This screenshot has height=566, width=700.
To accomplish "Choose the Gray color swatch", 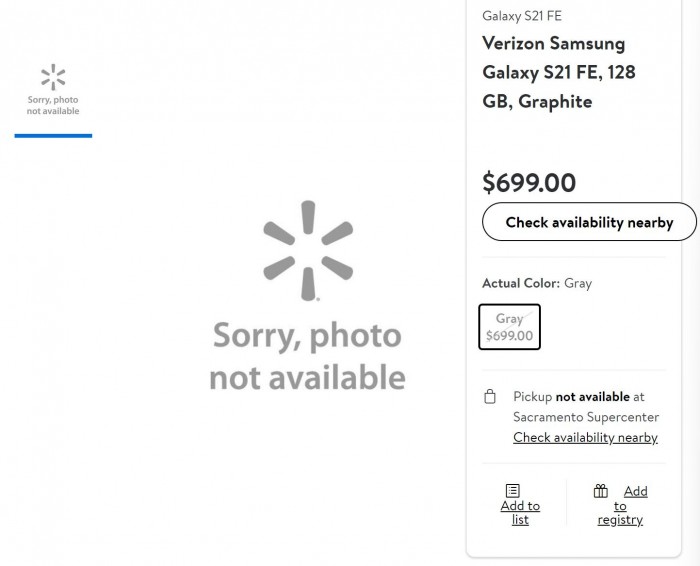I will point(509,327).
